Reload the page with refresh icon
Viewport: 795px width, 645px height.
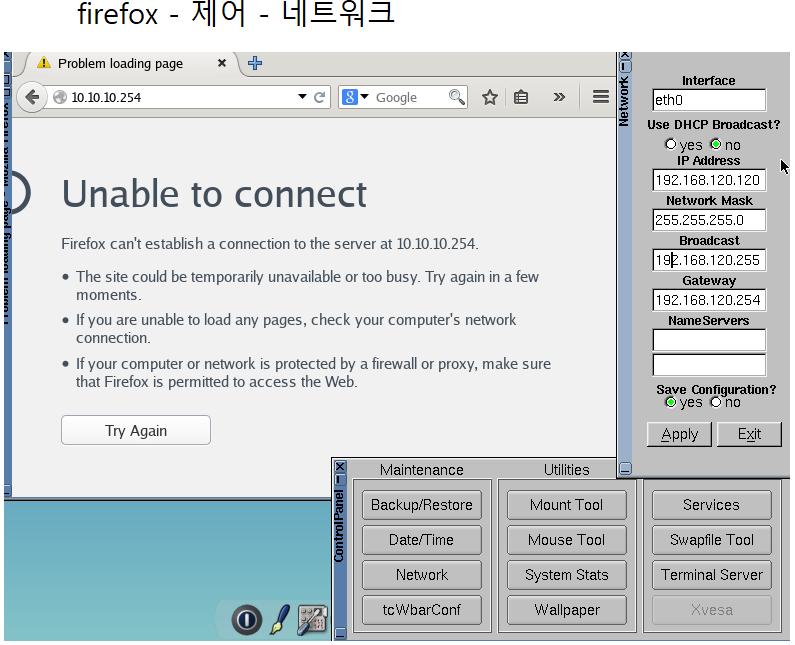pos(319,97)
